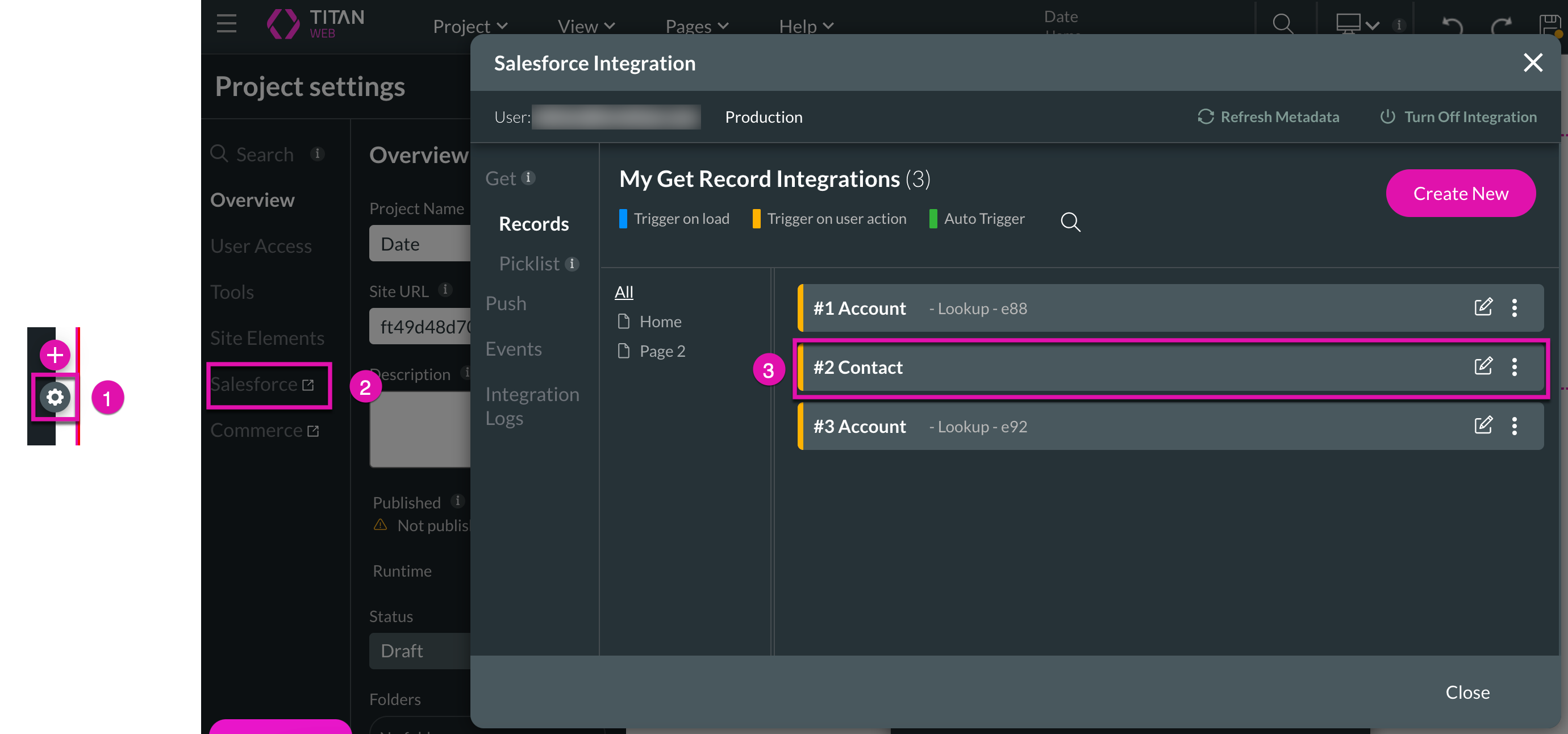Open the device preview monitor icon
This screenshot has width=1568, height=734.
(1348, 24)
